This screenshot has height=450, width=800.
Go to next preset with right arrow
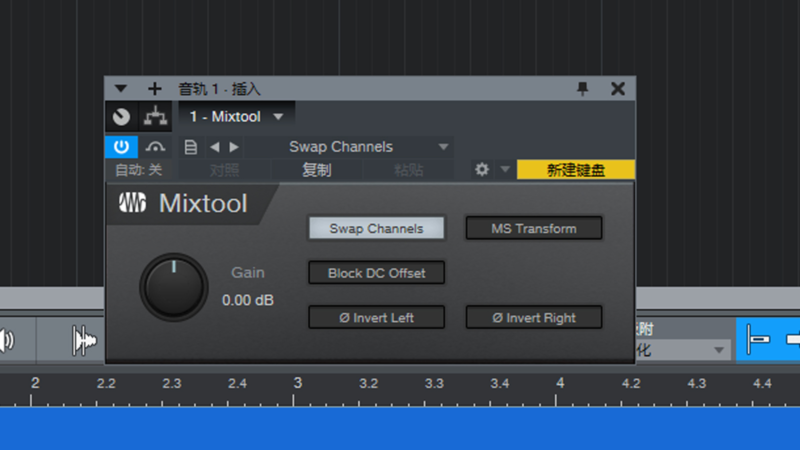(x=234, y=146)
